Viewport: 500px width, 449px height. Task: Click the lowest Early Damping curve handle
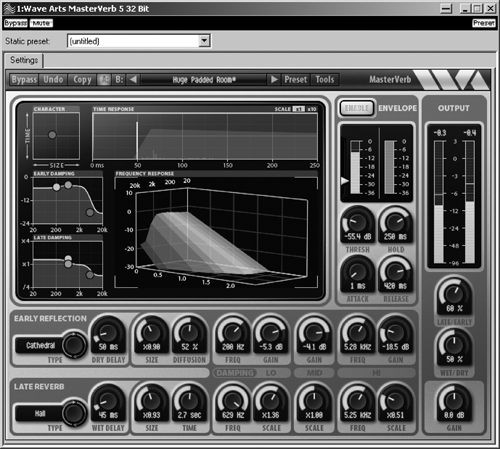(90, 212)
